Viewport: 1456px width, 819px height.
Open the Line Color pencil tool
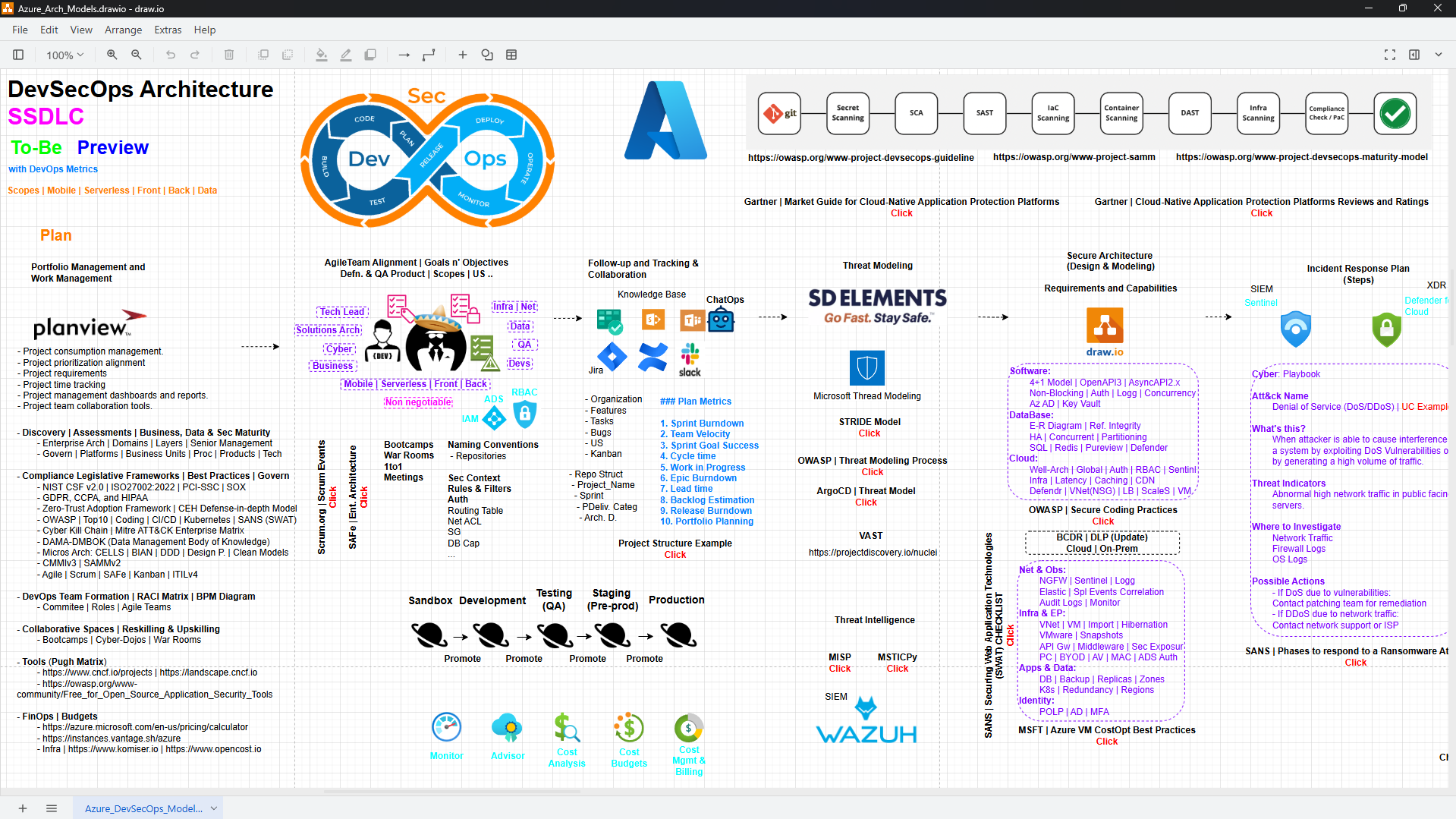coord(346,55)
